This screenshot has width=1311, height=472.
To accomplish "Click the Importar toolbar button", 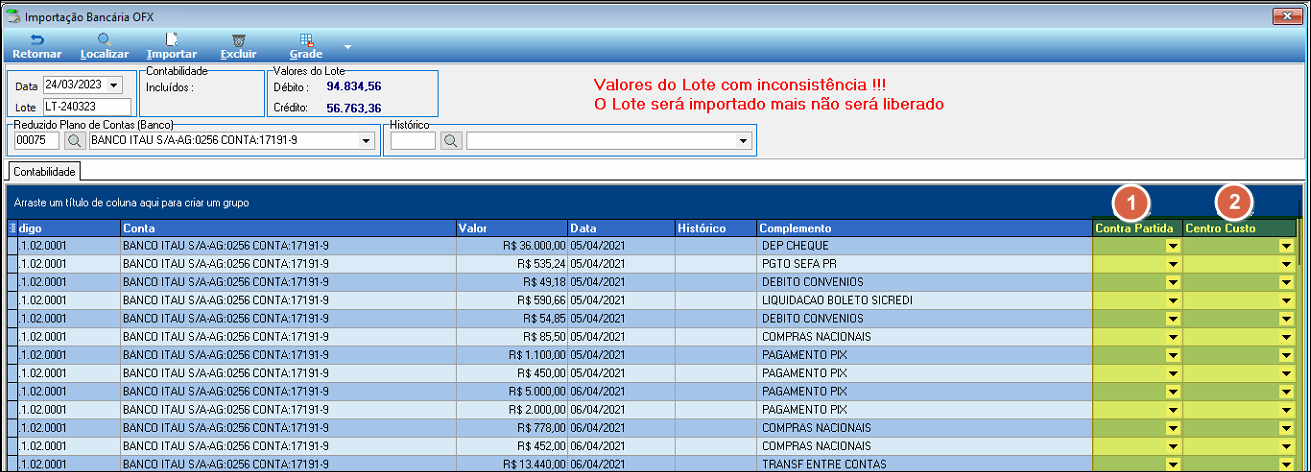I will [x=171, y=46].
